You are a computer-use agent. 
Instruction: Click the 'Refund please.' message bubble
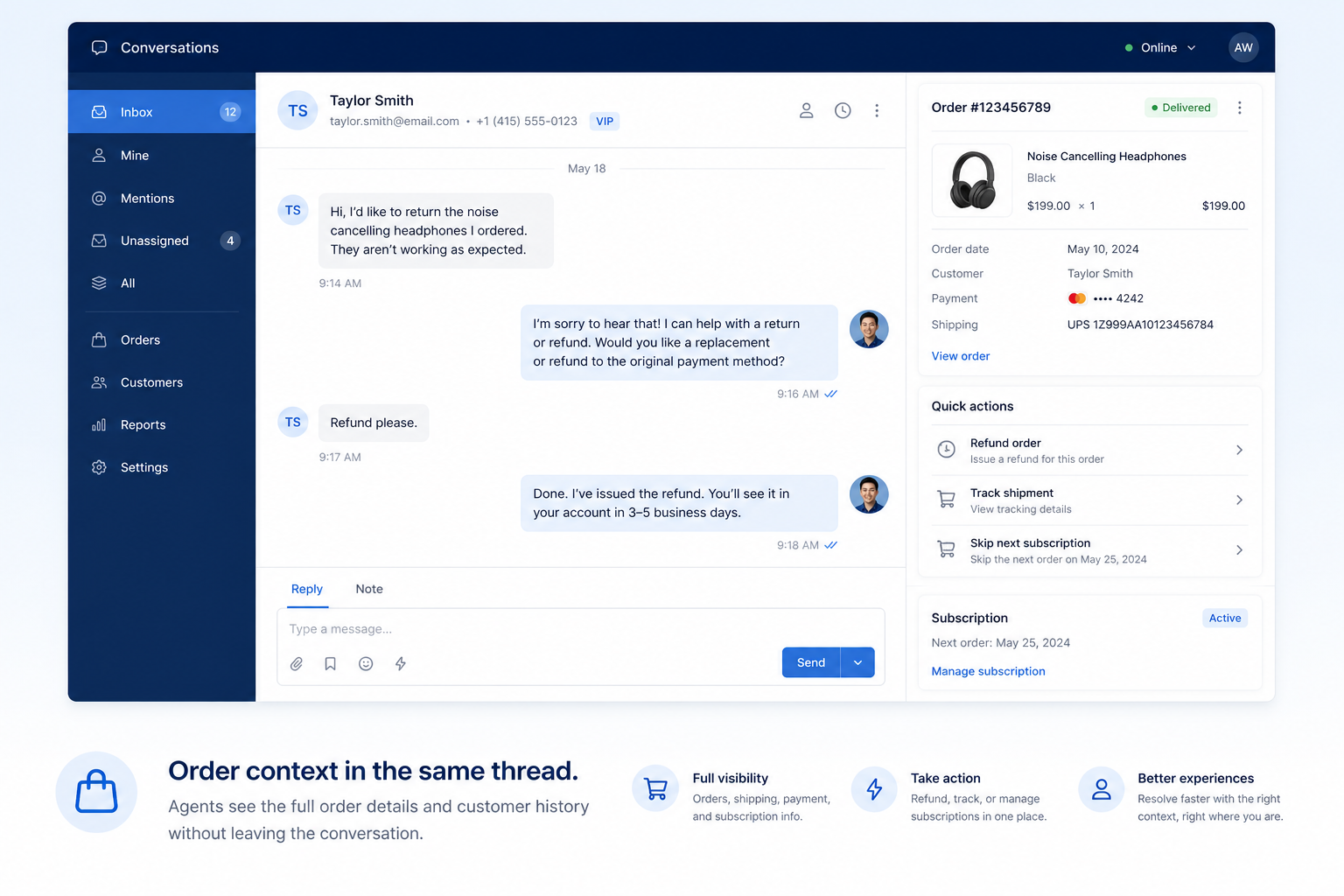(374, 423)
